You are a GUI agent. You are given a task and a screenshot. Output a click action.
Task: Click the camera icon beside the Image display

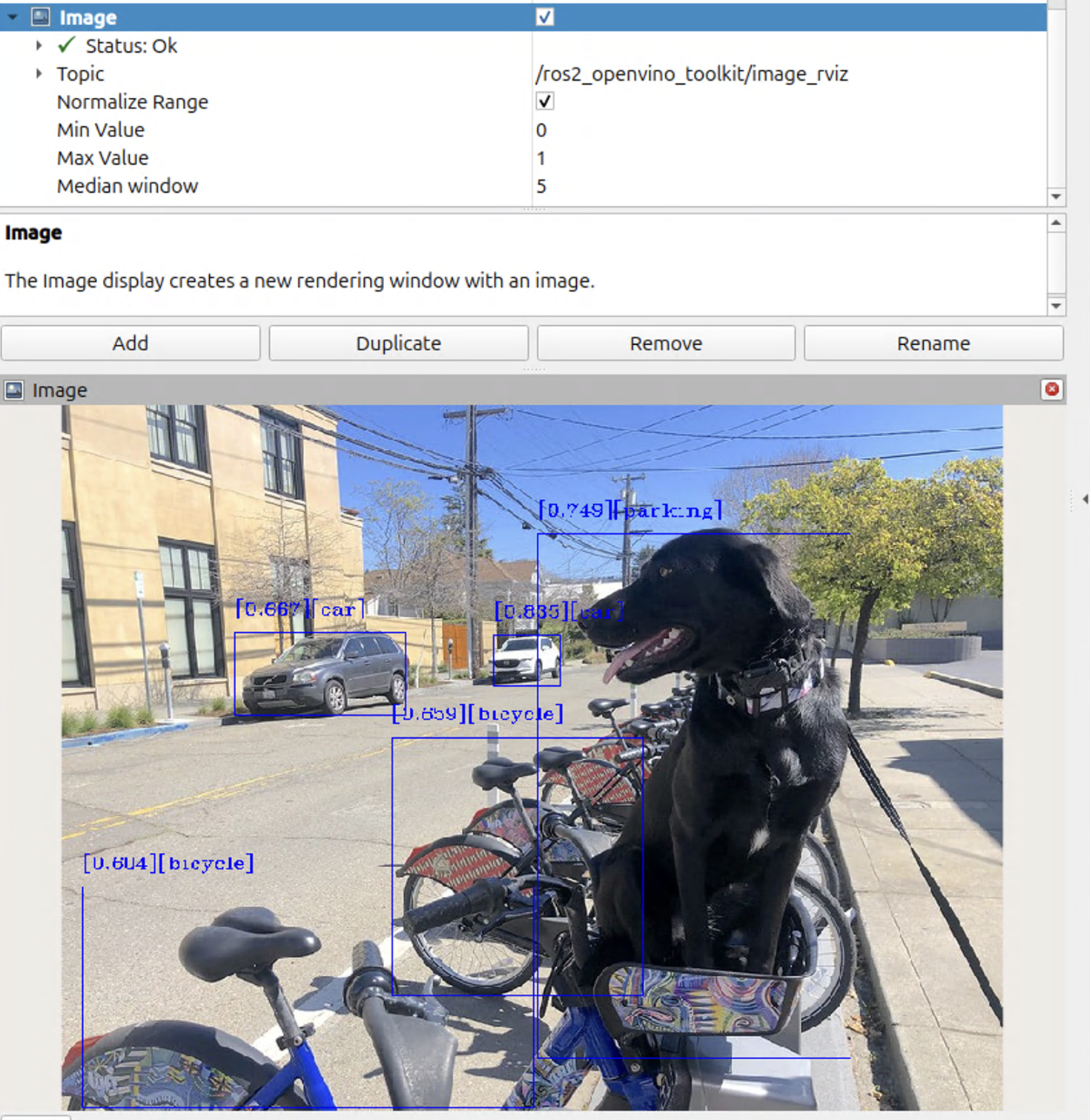(42, 17)
